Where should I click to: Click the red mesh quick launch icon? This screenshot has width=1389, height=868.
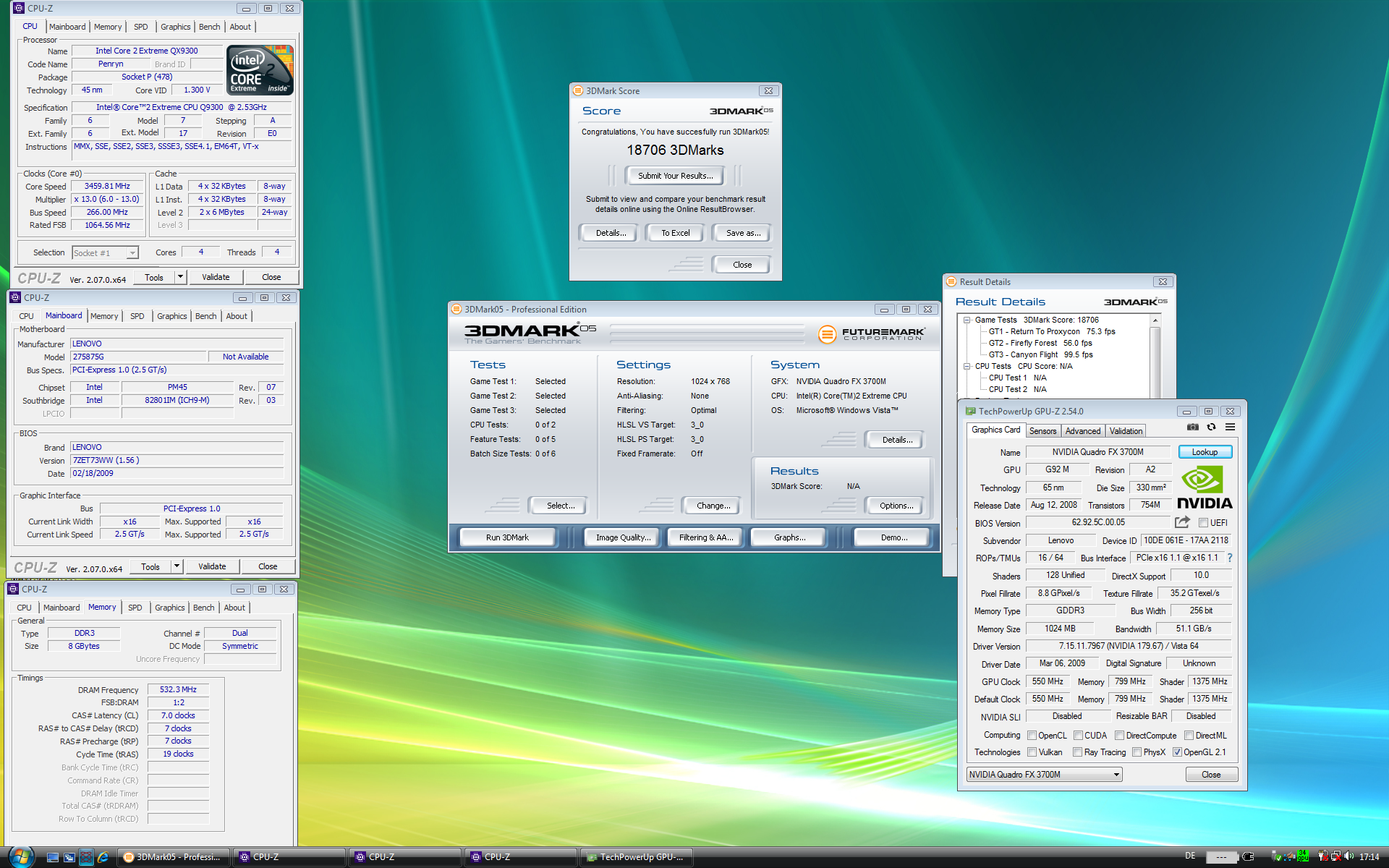click(x=86, y=857)
